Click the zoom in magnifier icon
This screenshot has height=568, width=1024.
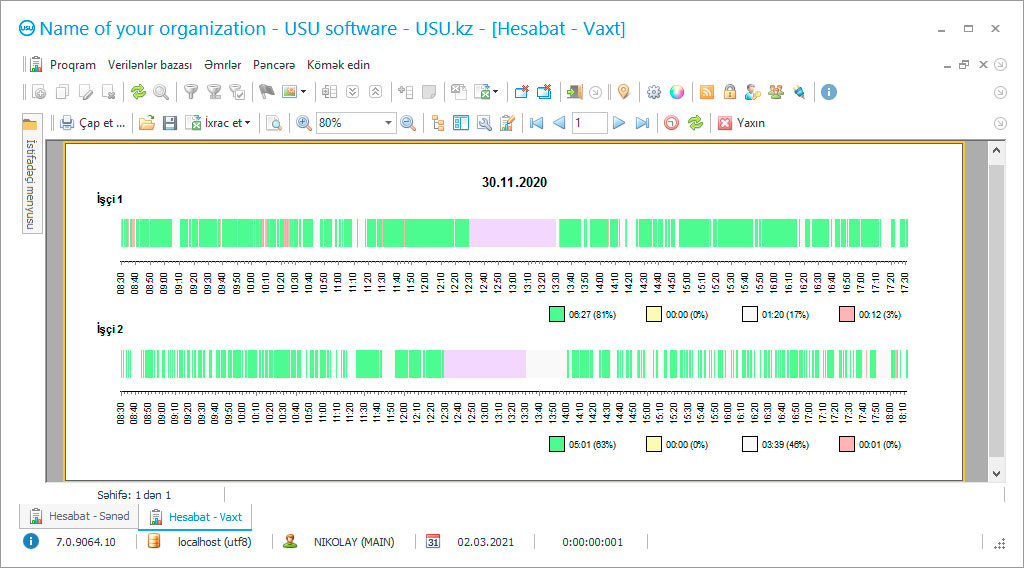pos(304,123)
